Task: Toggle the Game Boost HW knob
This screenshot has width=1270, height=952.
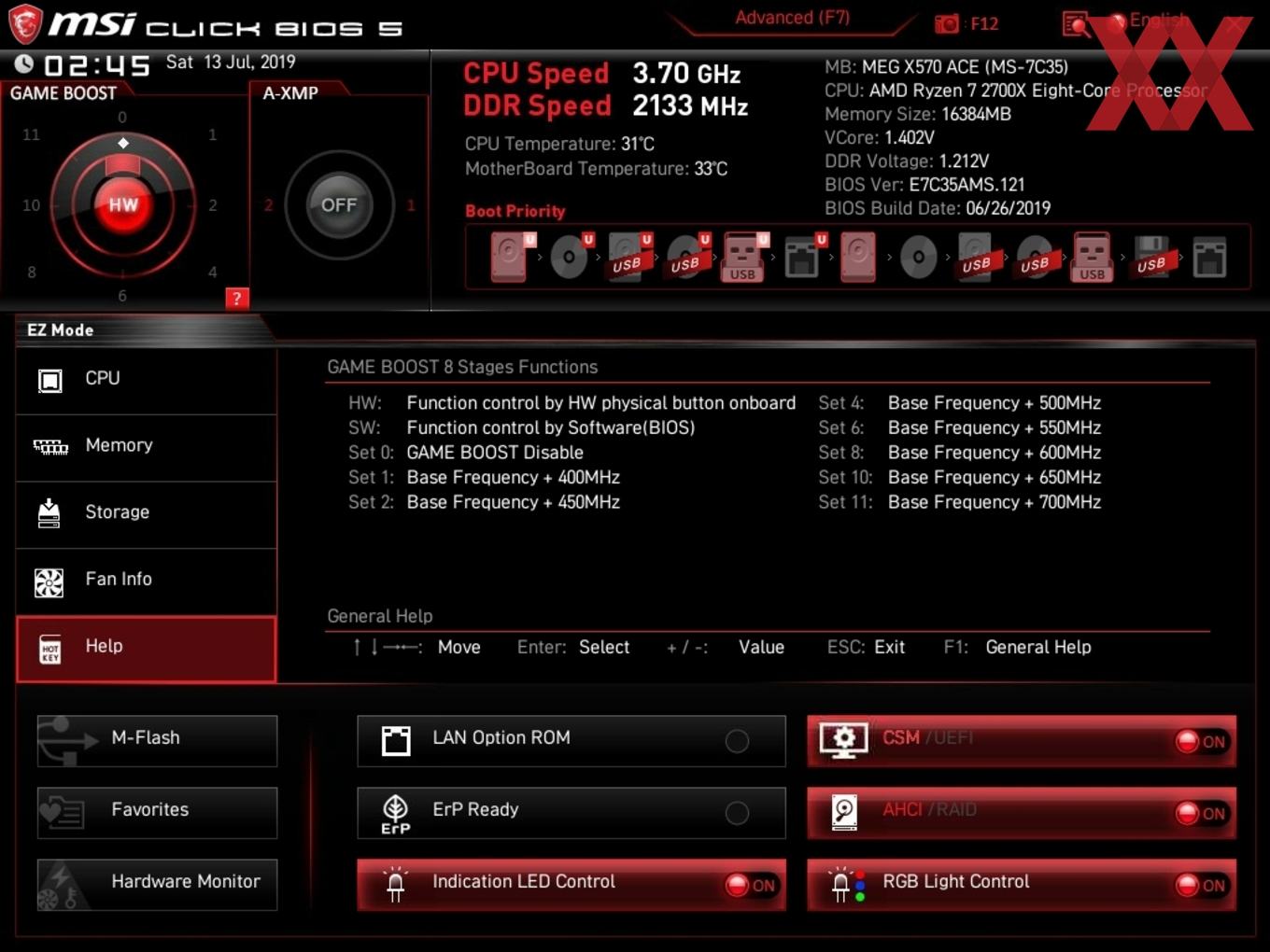Action: 123,204
